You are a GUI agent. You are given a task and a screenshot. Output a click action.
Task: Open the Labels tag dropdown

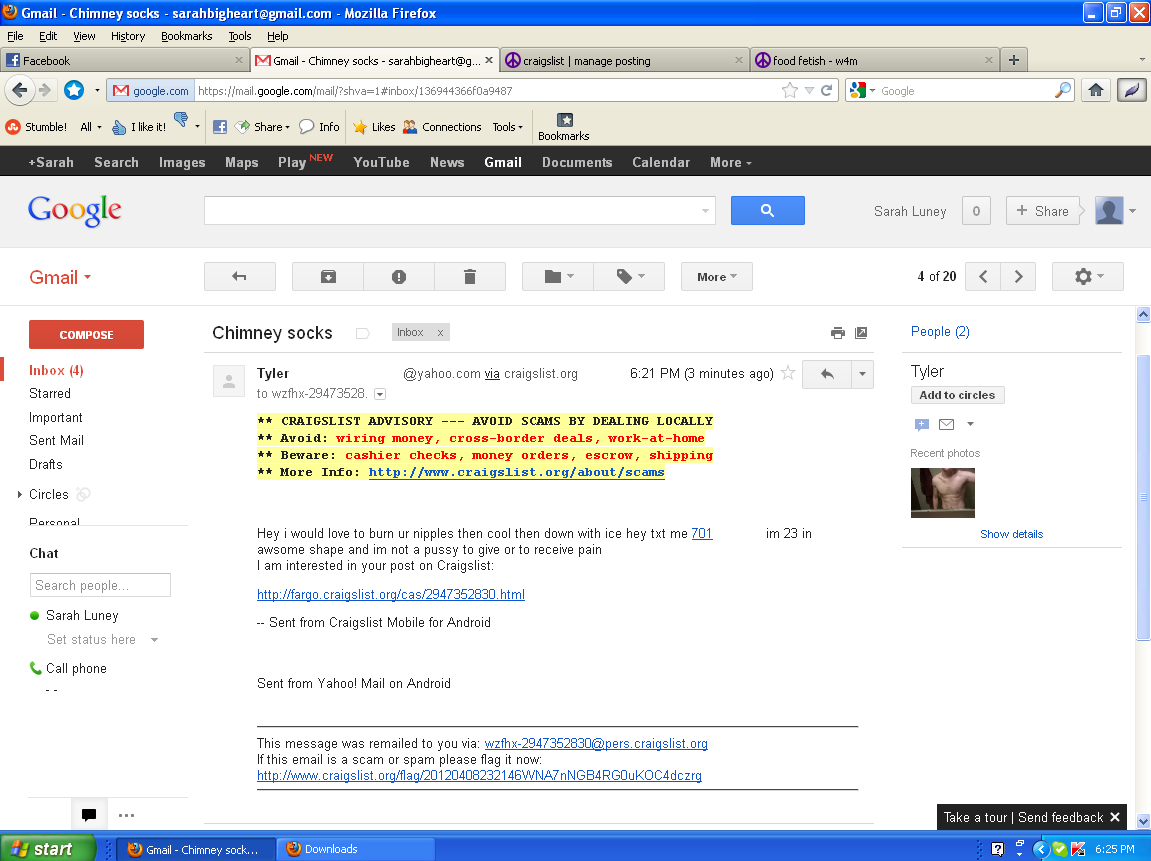[629, 277]
